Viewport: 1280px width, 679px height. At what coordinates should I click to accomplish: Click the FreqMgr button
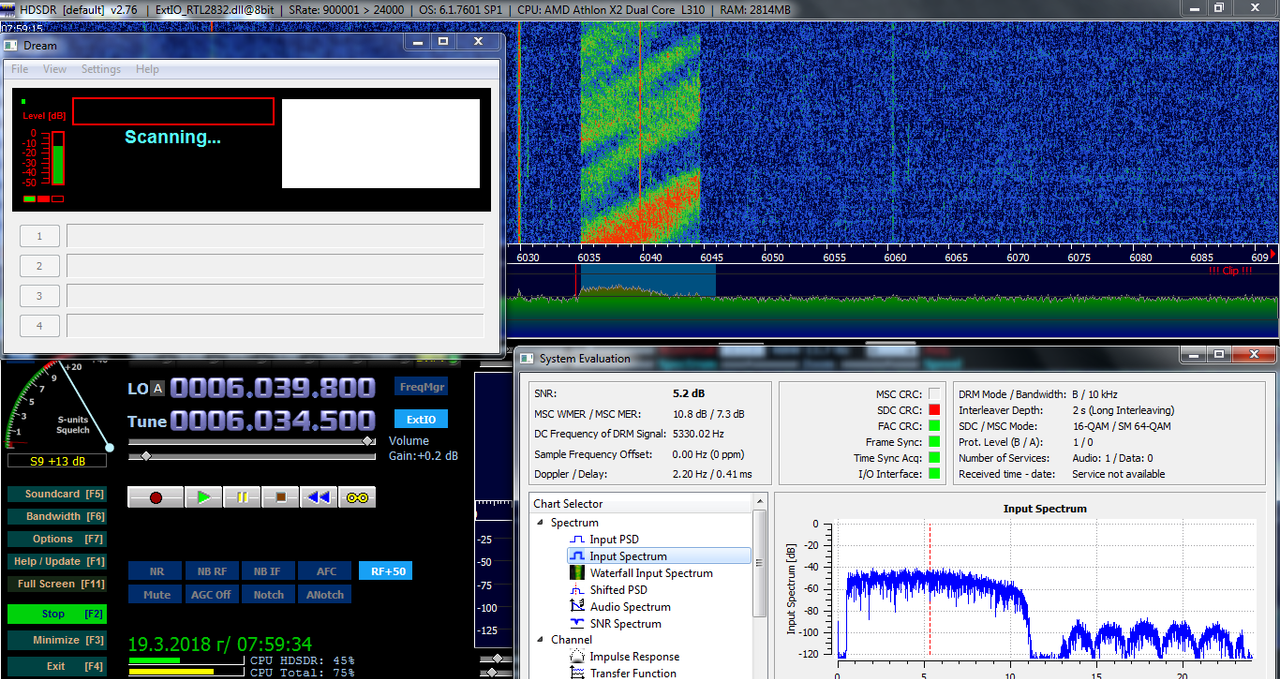[422, 387]
